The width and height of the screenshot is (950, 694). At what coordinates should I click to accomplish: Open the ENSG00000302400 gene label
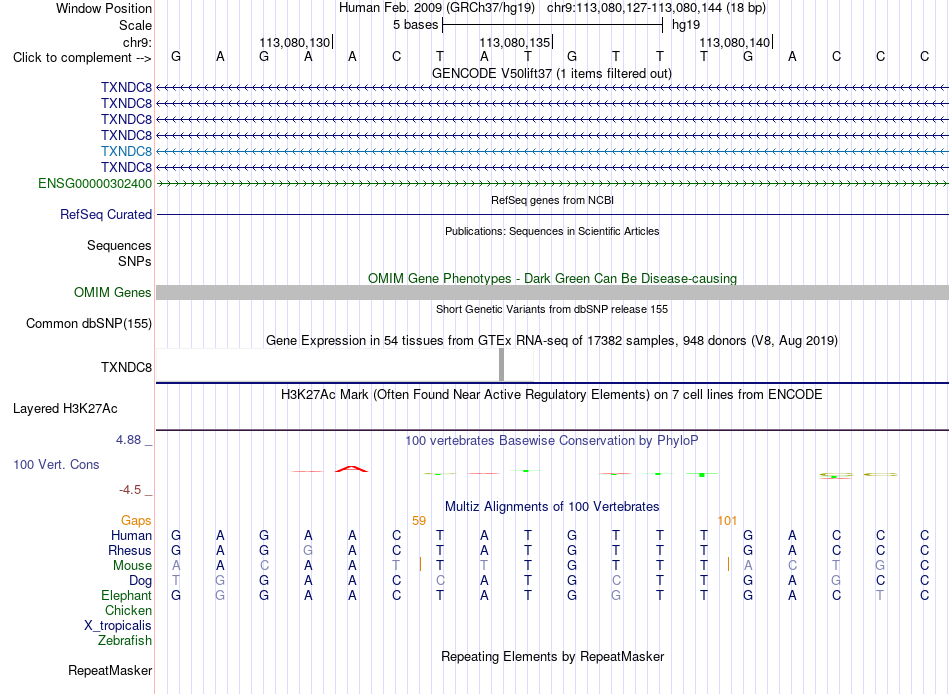[95, 184]
